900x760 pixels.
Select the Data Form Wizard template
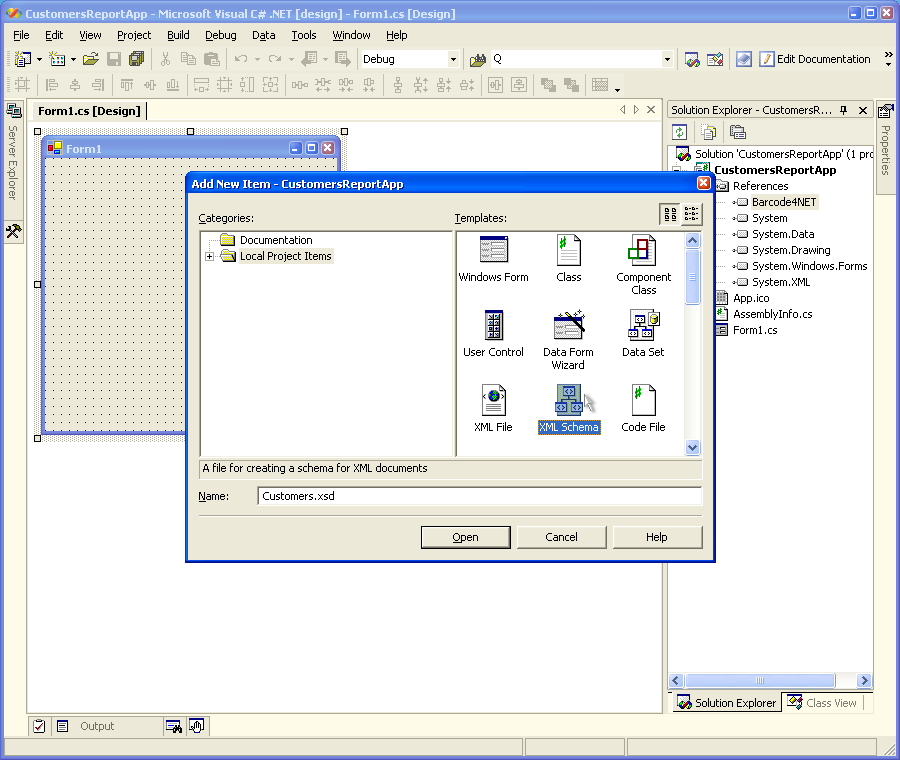(x=568, y=327)
